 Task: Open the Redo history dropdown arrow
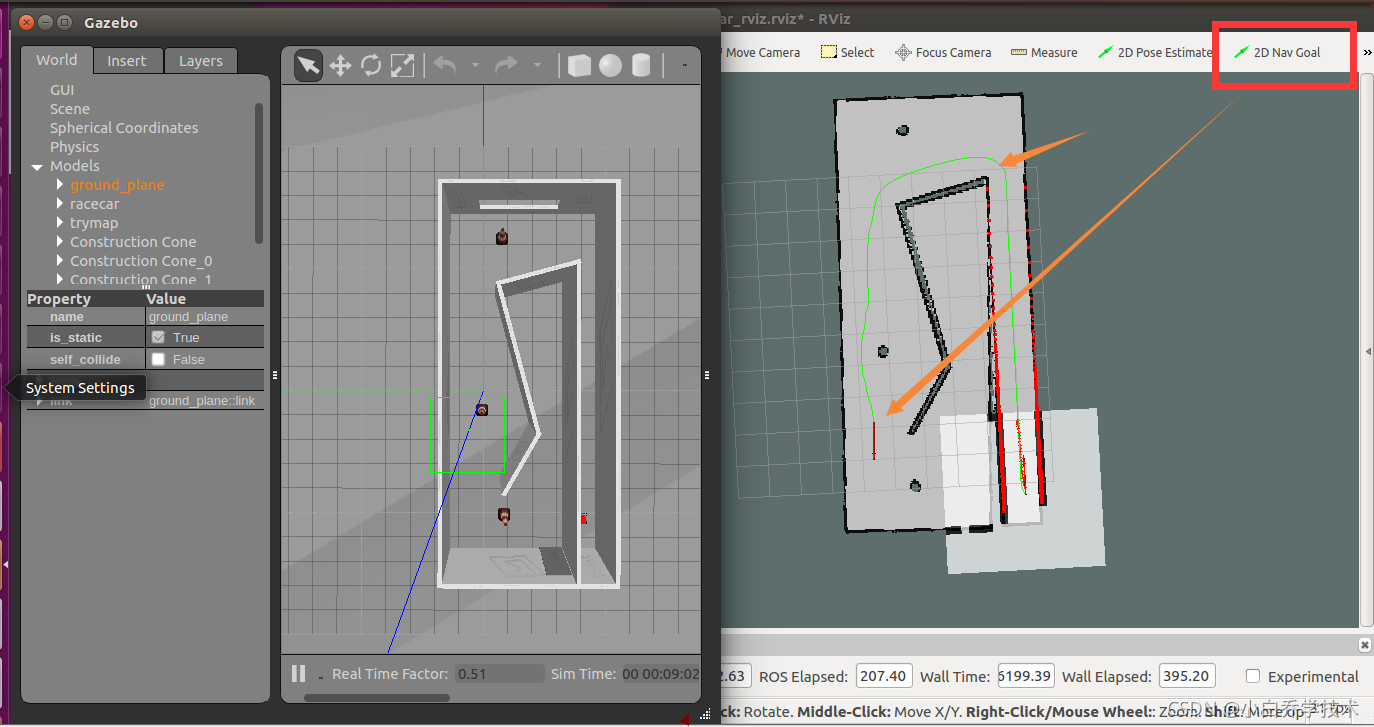[x=537, y=66]
